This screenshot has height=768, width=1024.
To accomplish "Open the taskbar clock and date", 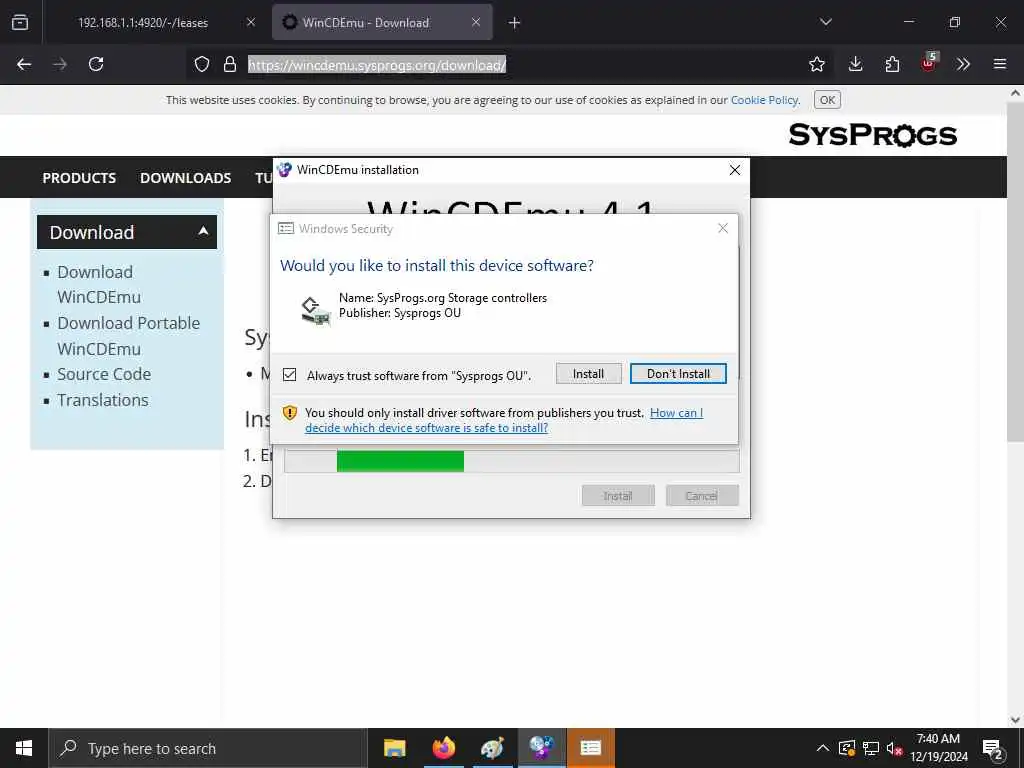I will point(938,748).
